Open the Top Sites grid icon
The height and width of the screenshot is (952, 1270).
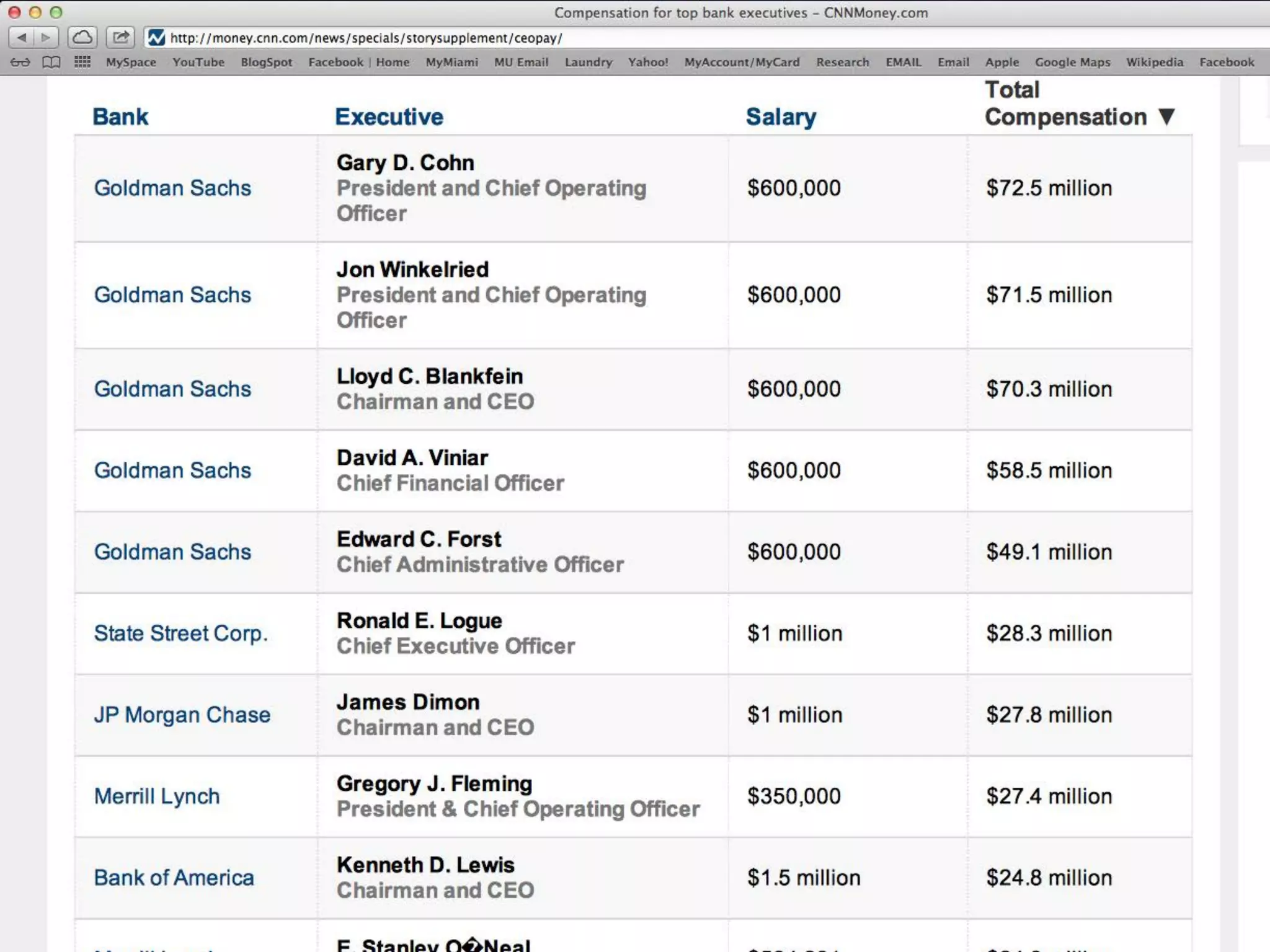click(82, 62)
